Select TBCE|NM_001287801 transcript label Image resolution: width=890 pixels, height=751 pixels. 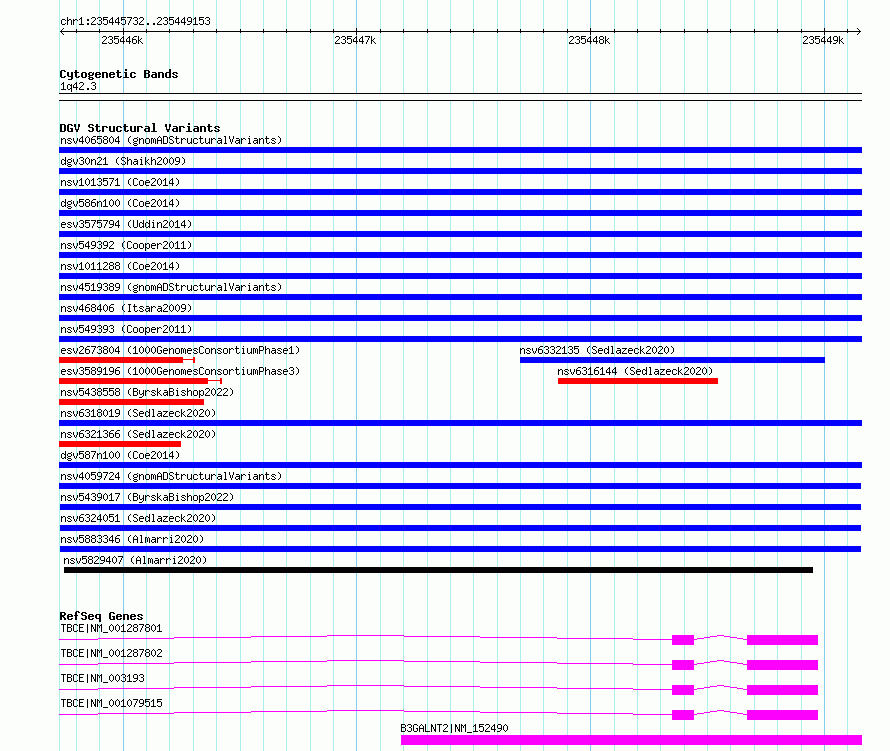(x=111, y=628)
